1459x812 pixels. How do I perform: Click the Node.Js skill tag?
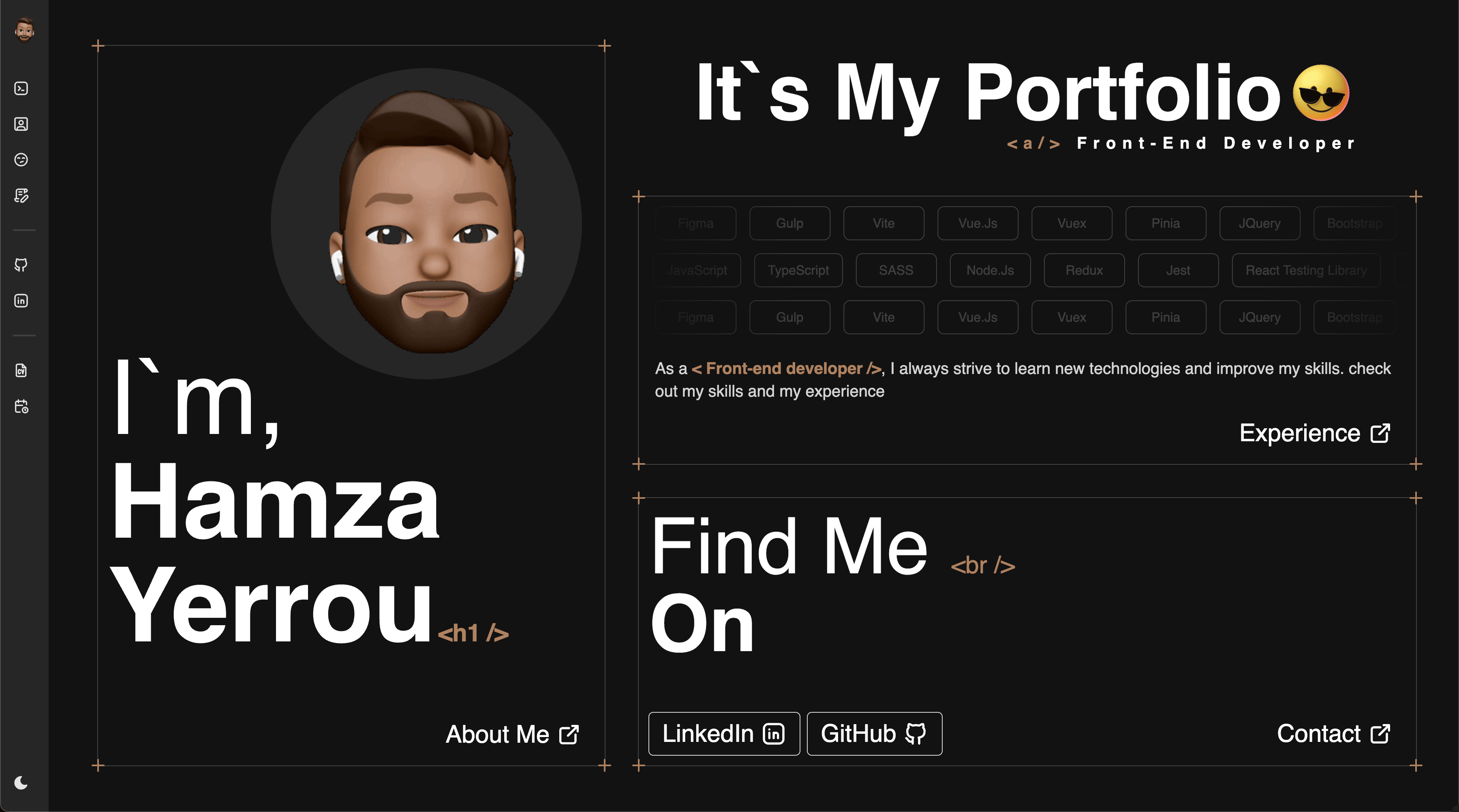(989, 270)
